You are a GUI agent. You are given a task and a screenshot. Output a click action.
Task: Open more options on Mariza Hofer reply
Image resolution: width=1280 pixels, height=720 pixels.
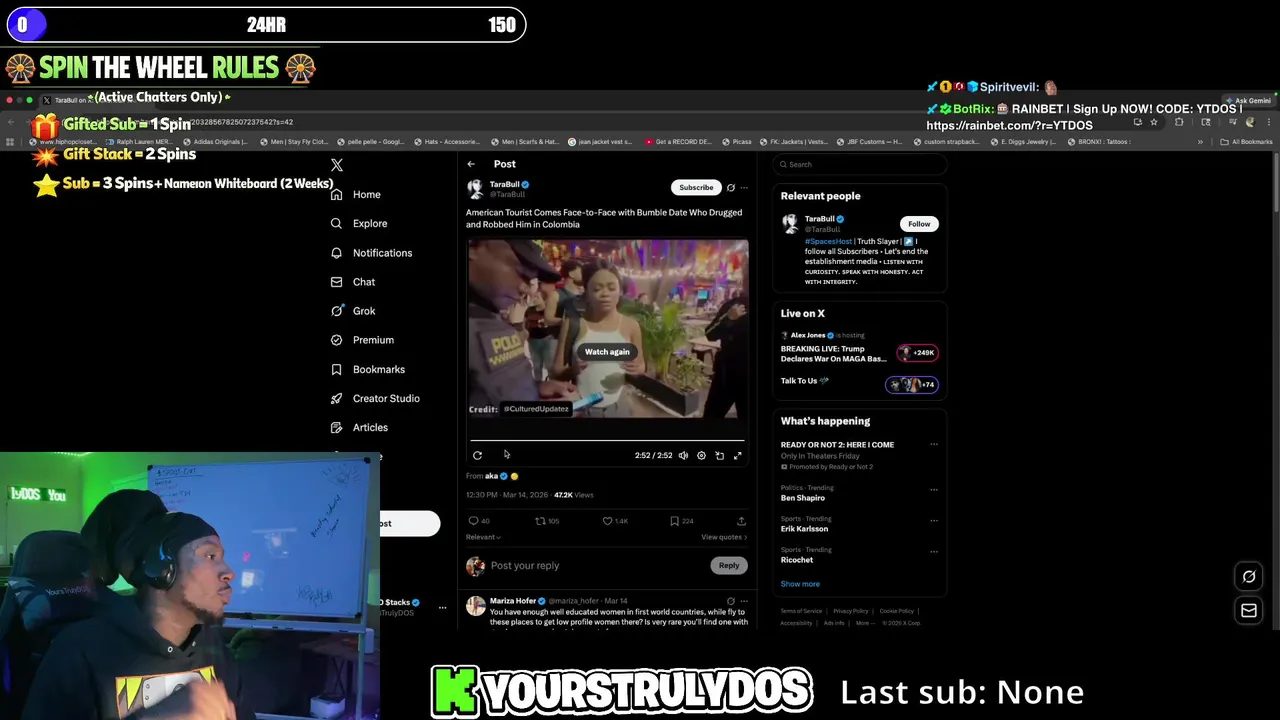tap(744, 601)
